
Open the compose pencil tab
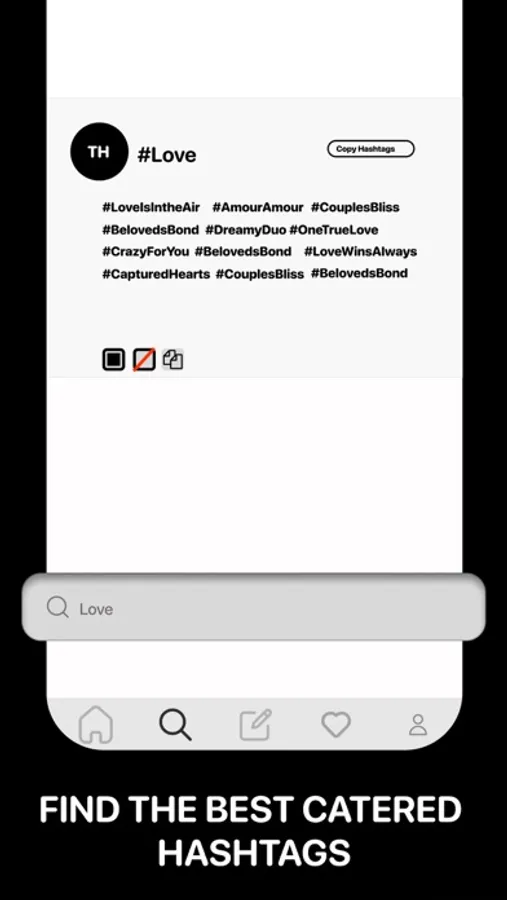[256, 724]
